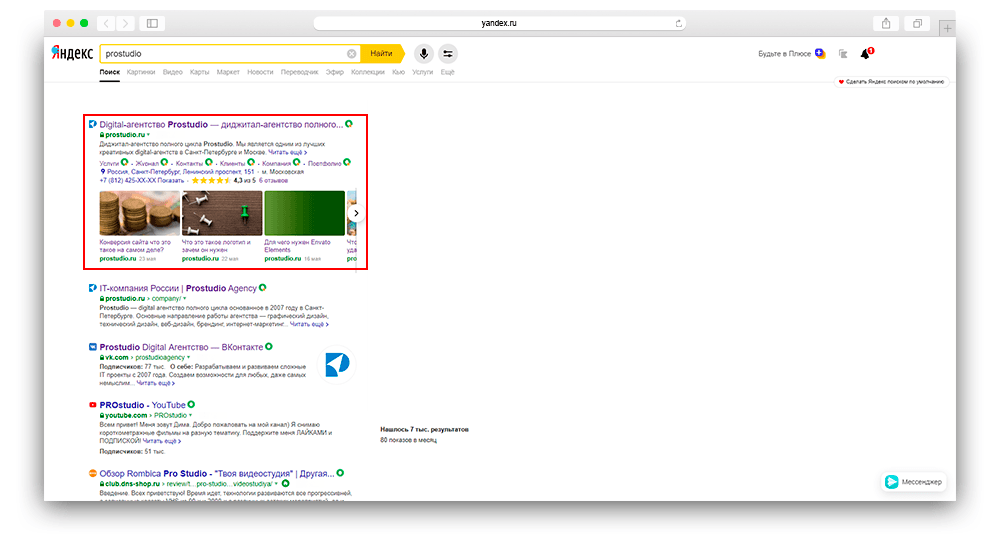
Task: Show all Safari tabs overview
Action: (916, 24)
